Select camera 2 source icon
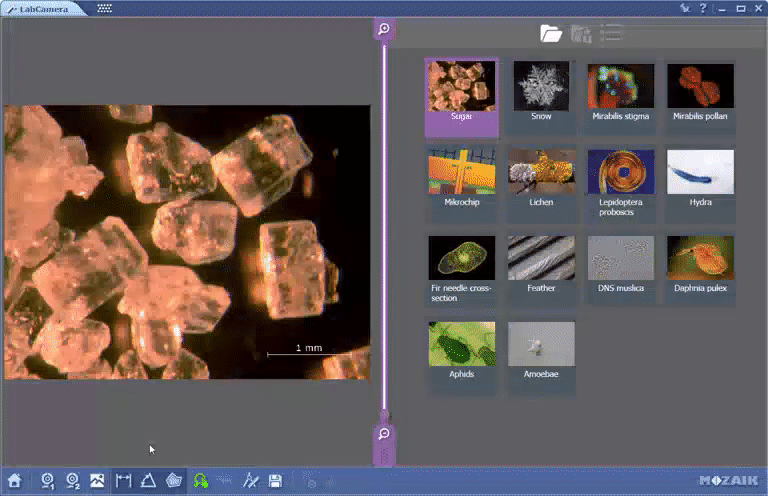This screenshot has height=496, width=768. point(72,481)
